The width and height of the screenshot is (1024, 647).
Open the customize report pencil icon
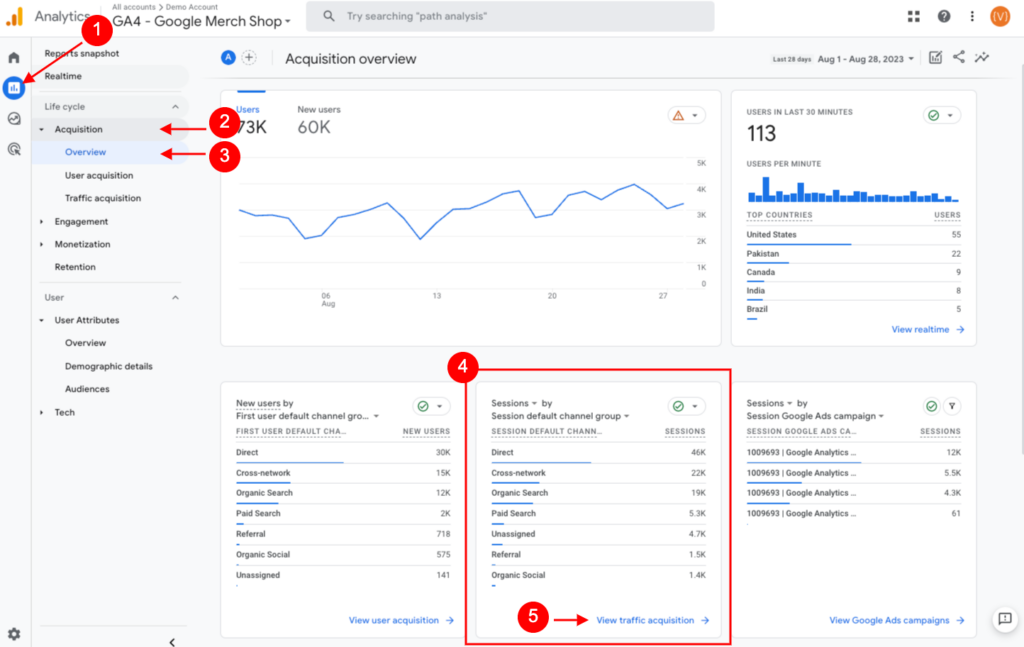(935, 57)
